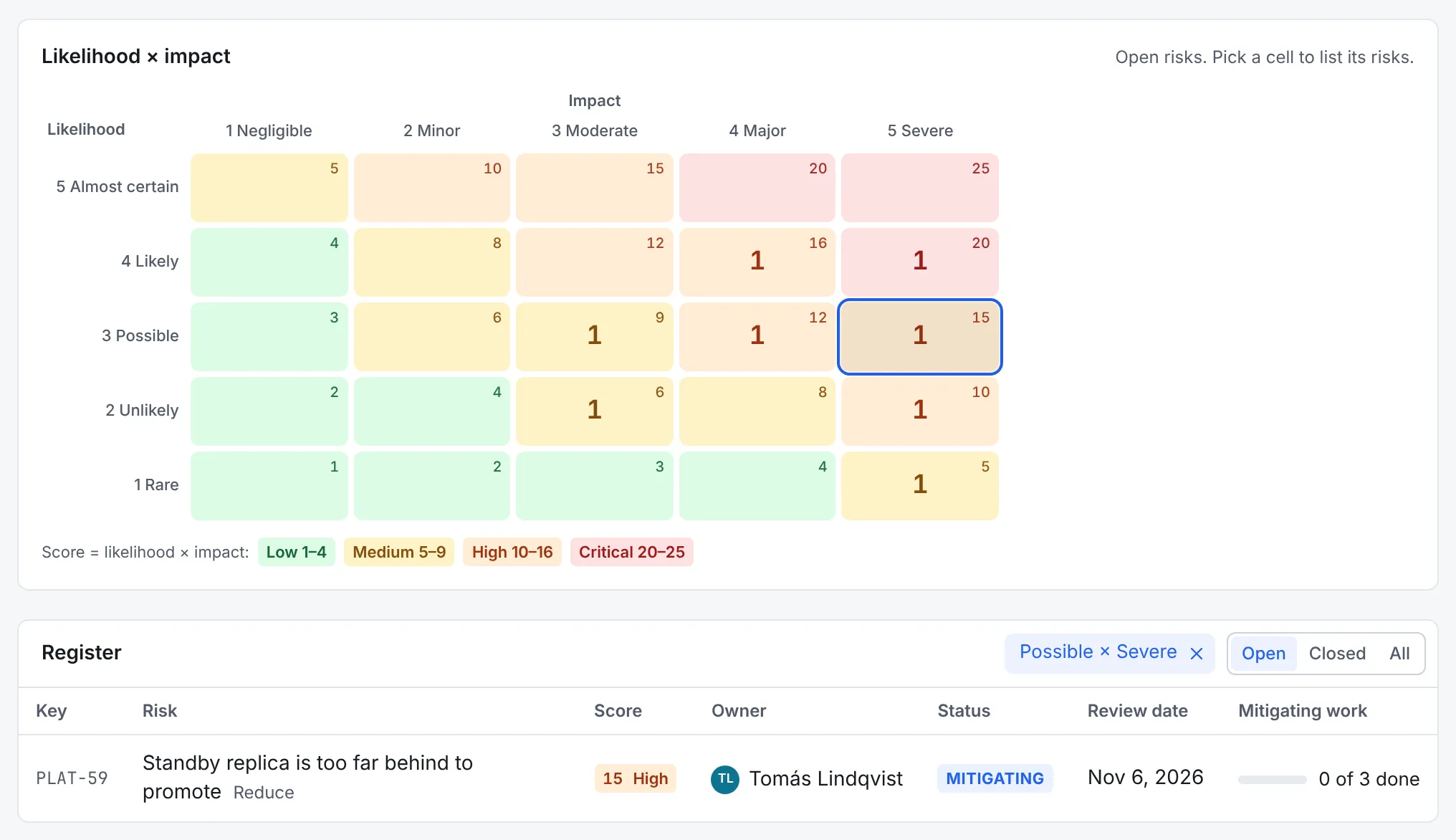Pick the Rare × Negligible cell scoring 1
Screen dimensions: 1456x840
(x=269, y=485)
